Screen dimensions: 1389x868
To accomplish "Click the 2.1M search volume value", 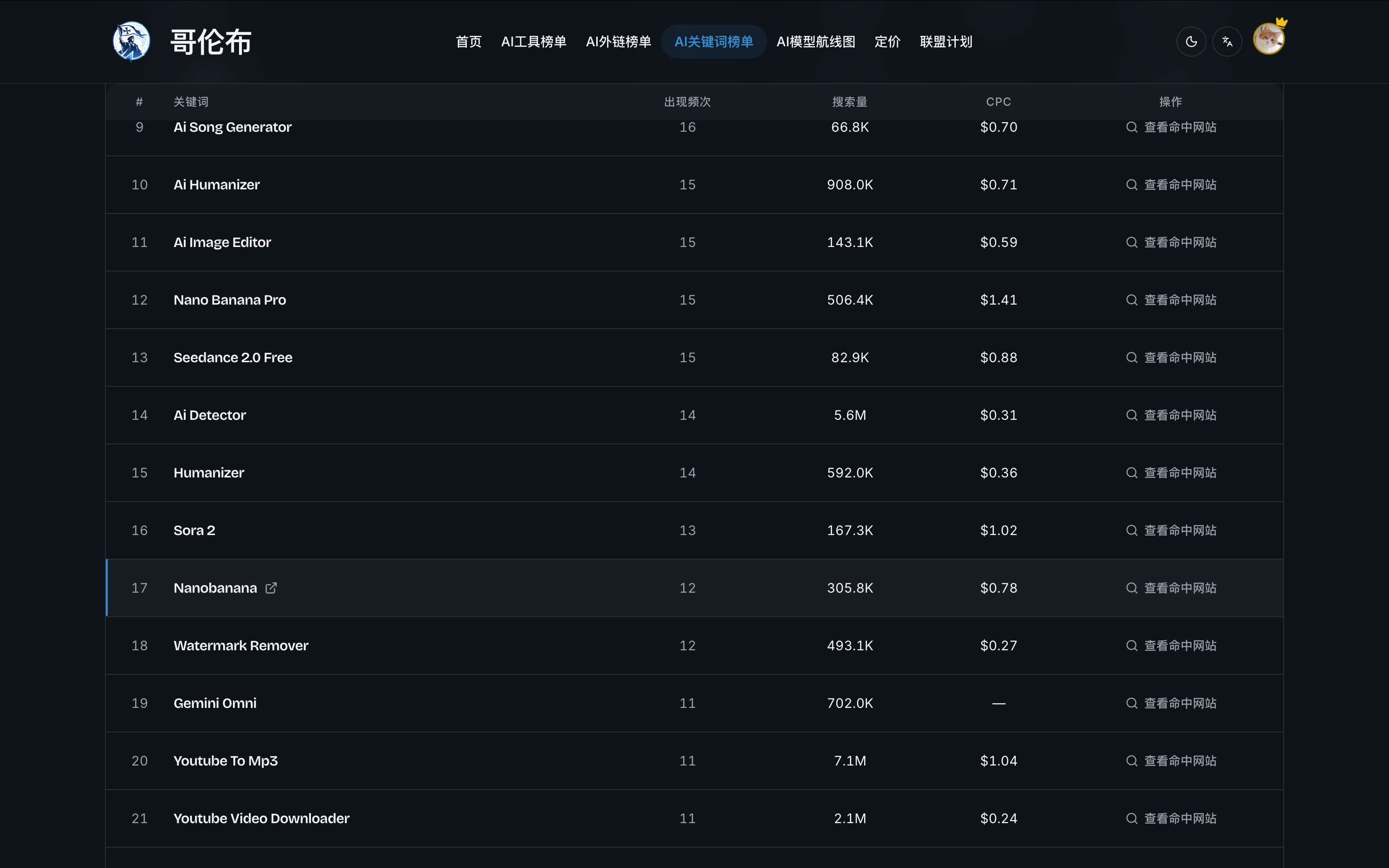I will [850, 818].
